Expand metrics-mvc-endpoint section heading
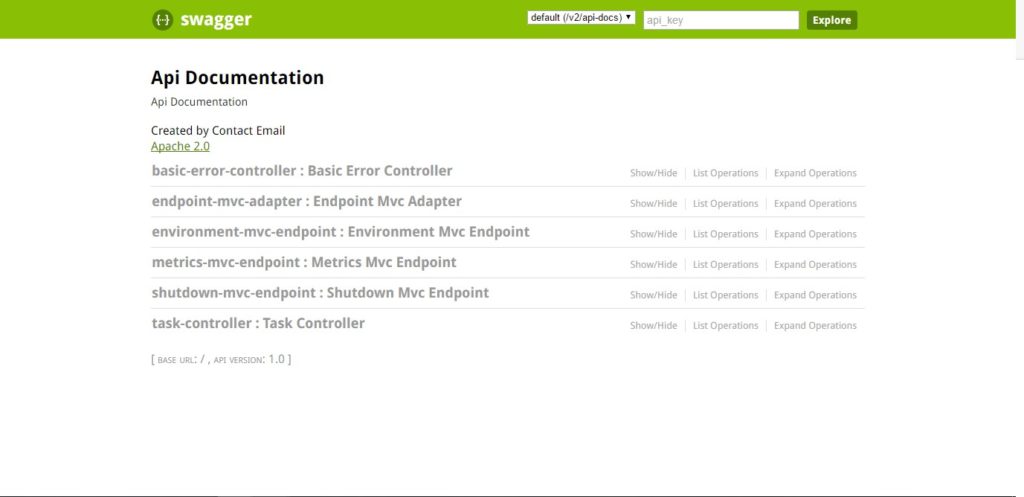 304,263
